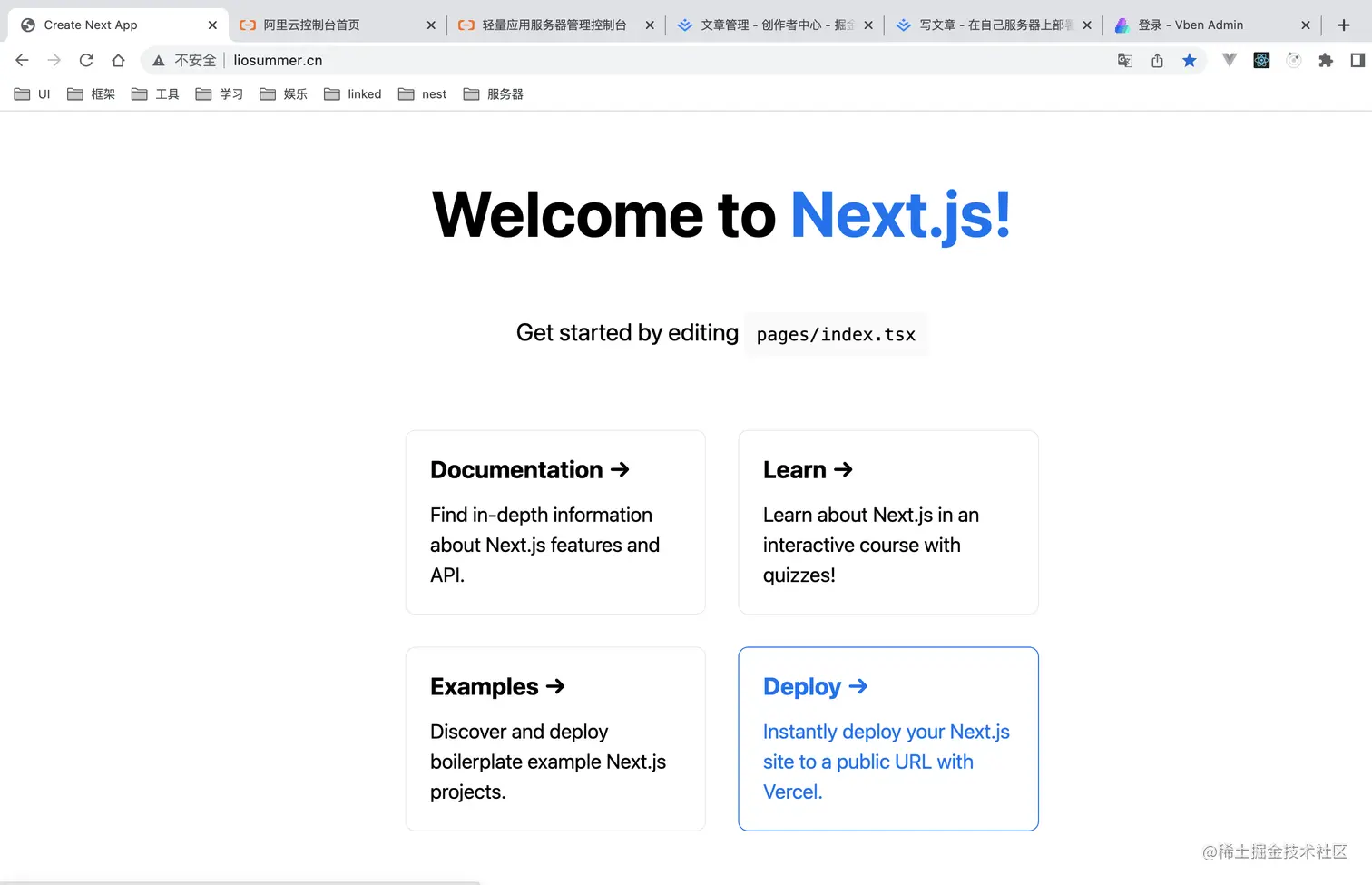The image size is (1372, 885).
Task: Click the share page icon in the address bar
Action: (x=1157, y=60)
